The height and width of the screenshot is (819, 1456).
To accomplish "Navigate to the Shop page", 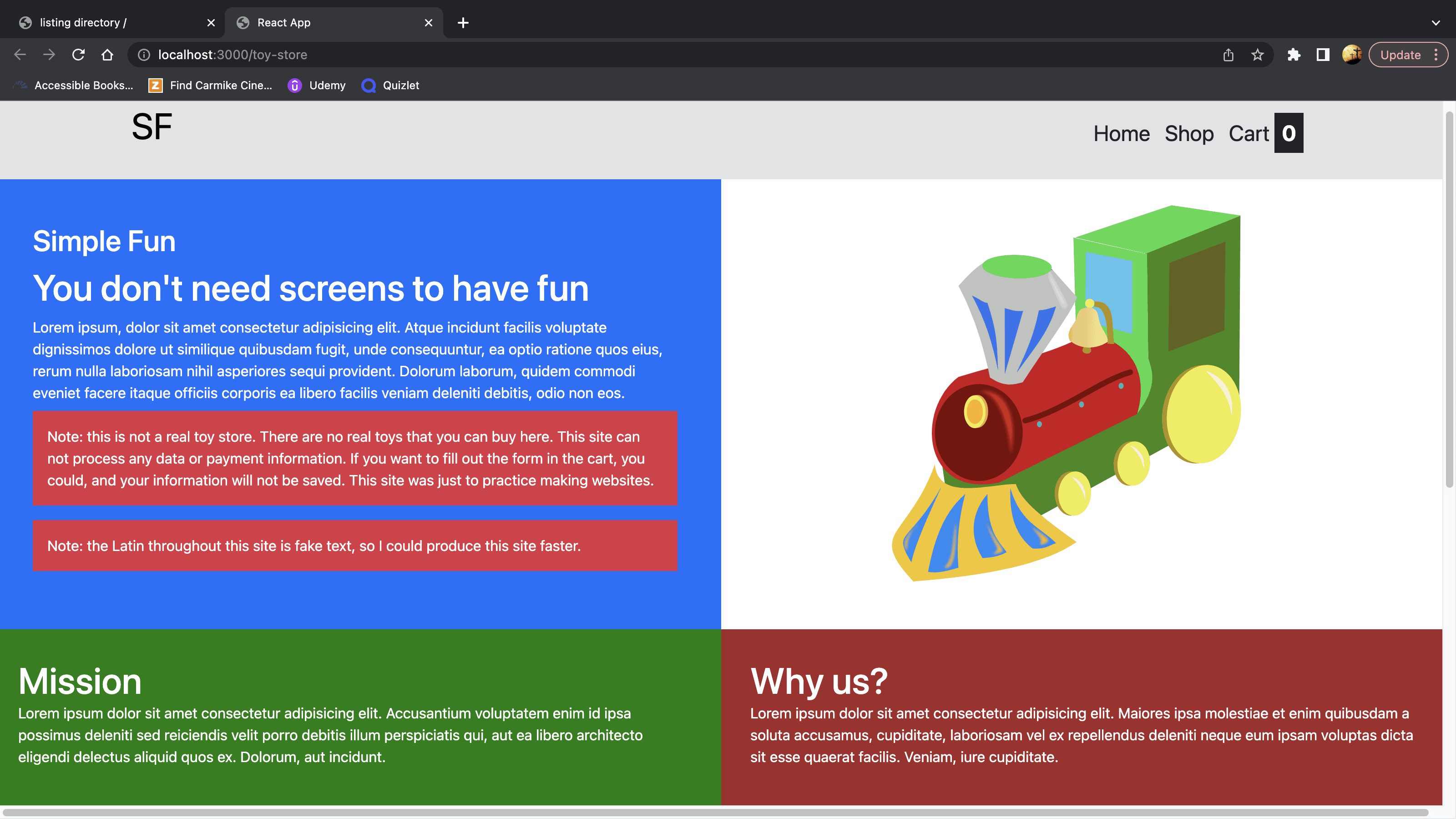I will [x=1189, y=133].
